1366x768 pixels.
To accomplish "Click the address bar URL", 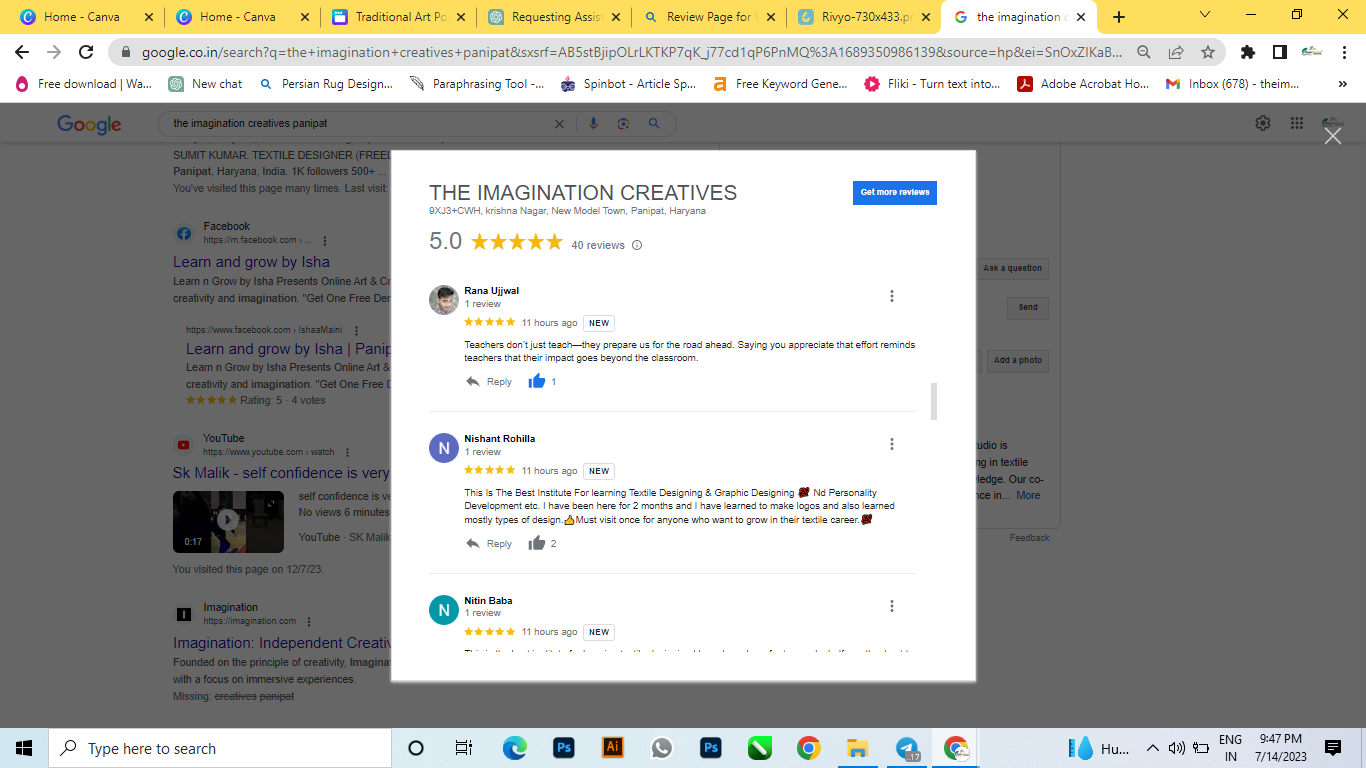I will coord(631,52).
